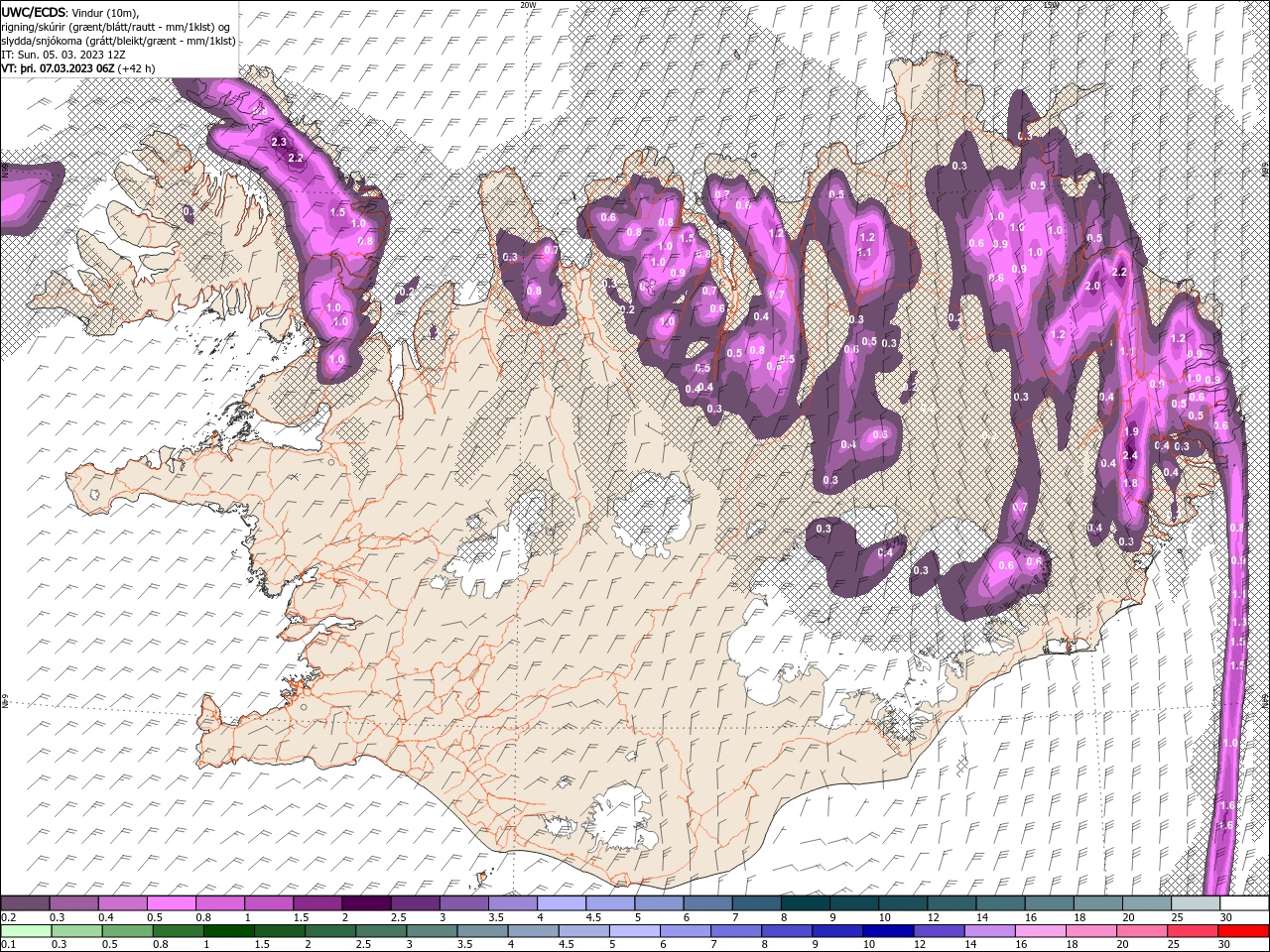Select the pale gray upper swatch starting at 25

(x=1196, y=903)
